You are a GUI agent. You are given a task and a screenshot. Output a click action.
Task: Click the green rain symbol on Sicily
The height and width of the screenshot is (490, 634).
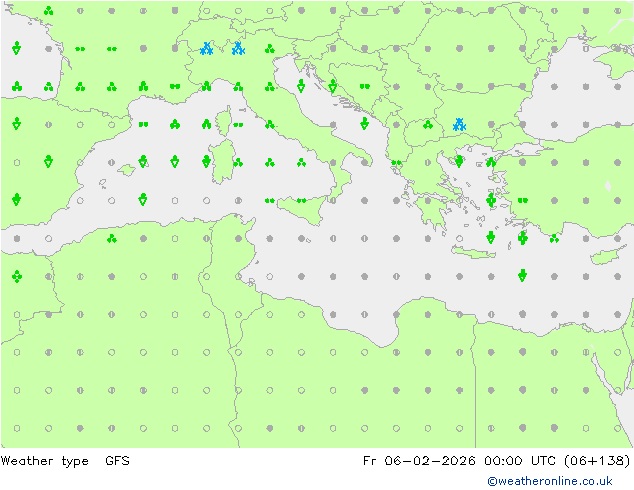[x=301, y=201]
